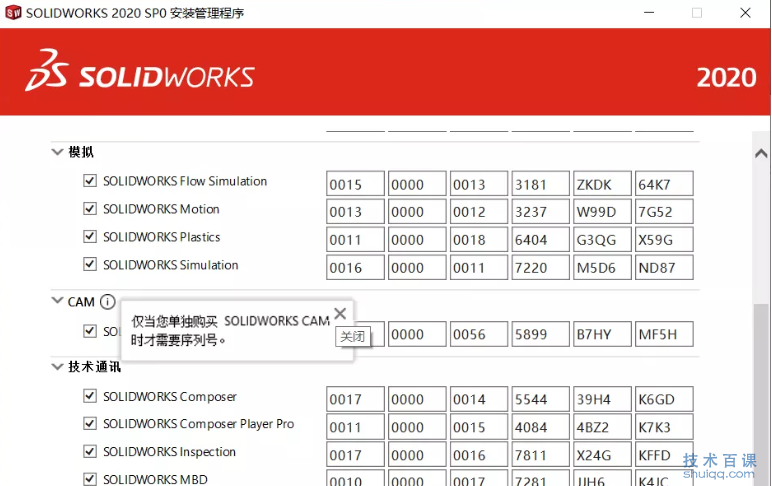The image size is (772, 486).
Task: Click Composer serial field 5544
Action: pos(541,399)
